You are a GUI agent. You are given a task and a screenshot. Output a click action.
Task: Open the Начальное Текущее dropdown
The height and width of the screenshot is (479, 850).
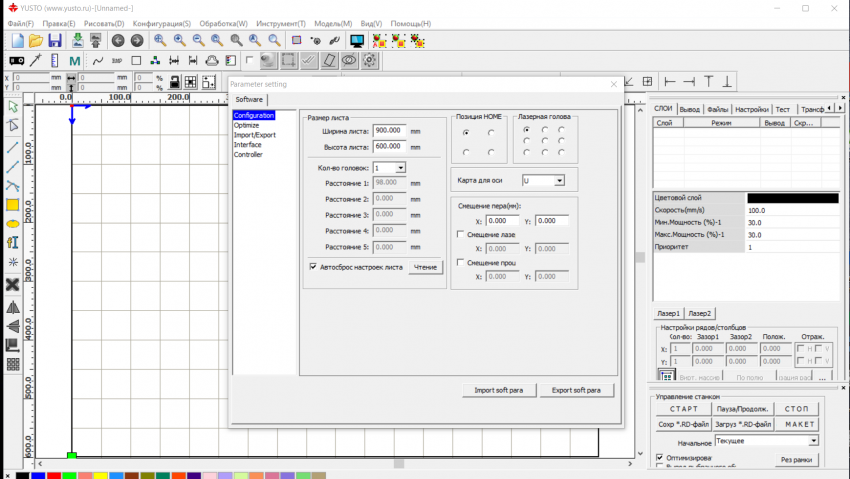(x=813, y=441)
